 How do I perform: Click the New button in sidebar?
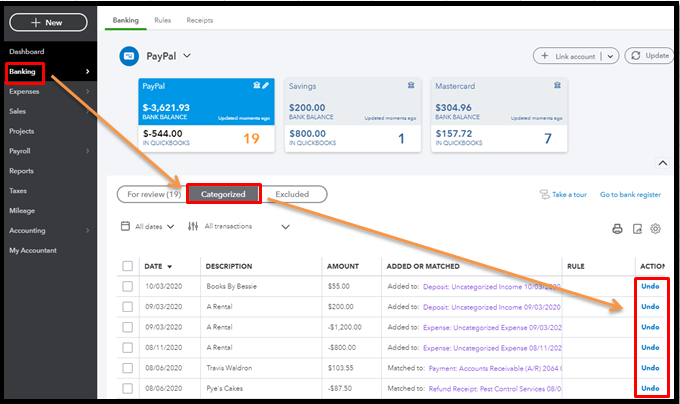point(47,21)
